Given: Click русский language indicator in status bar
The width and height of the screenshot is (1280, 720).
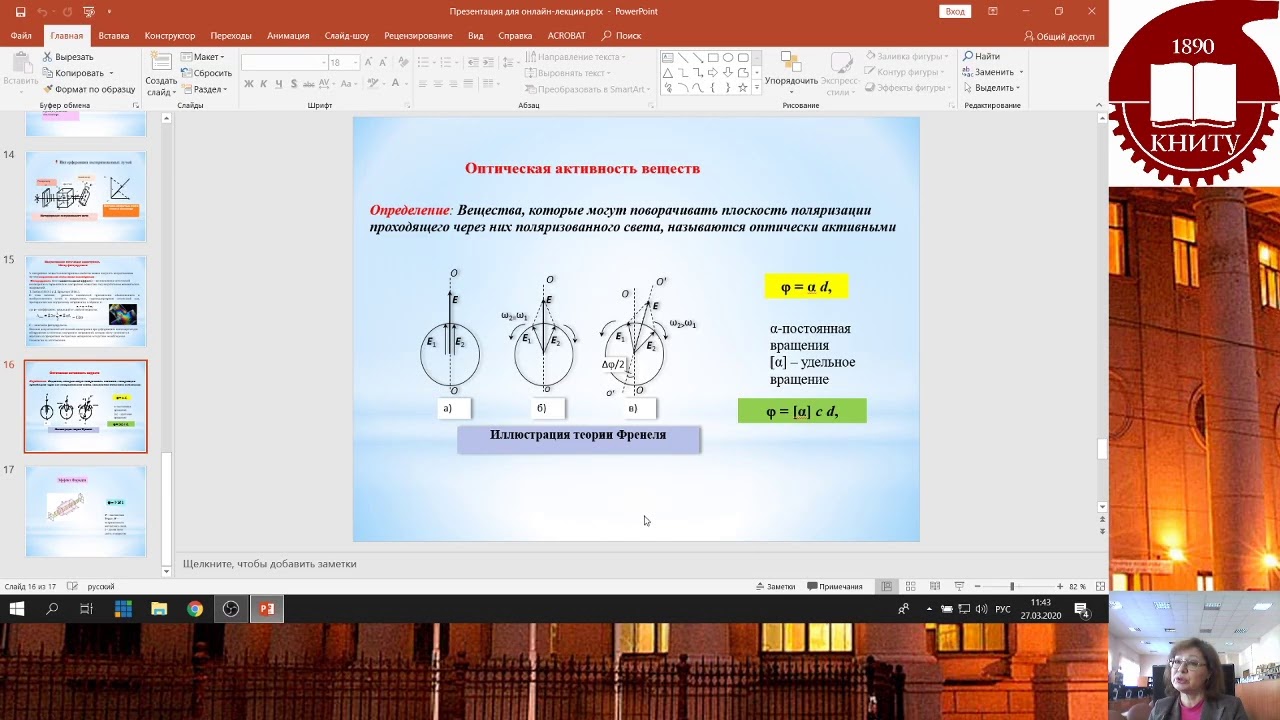Looking at the screenshot, I should (x=101, y=586).
